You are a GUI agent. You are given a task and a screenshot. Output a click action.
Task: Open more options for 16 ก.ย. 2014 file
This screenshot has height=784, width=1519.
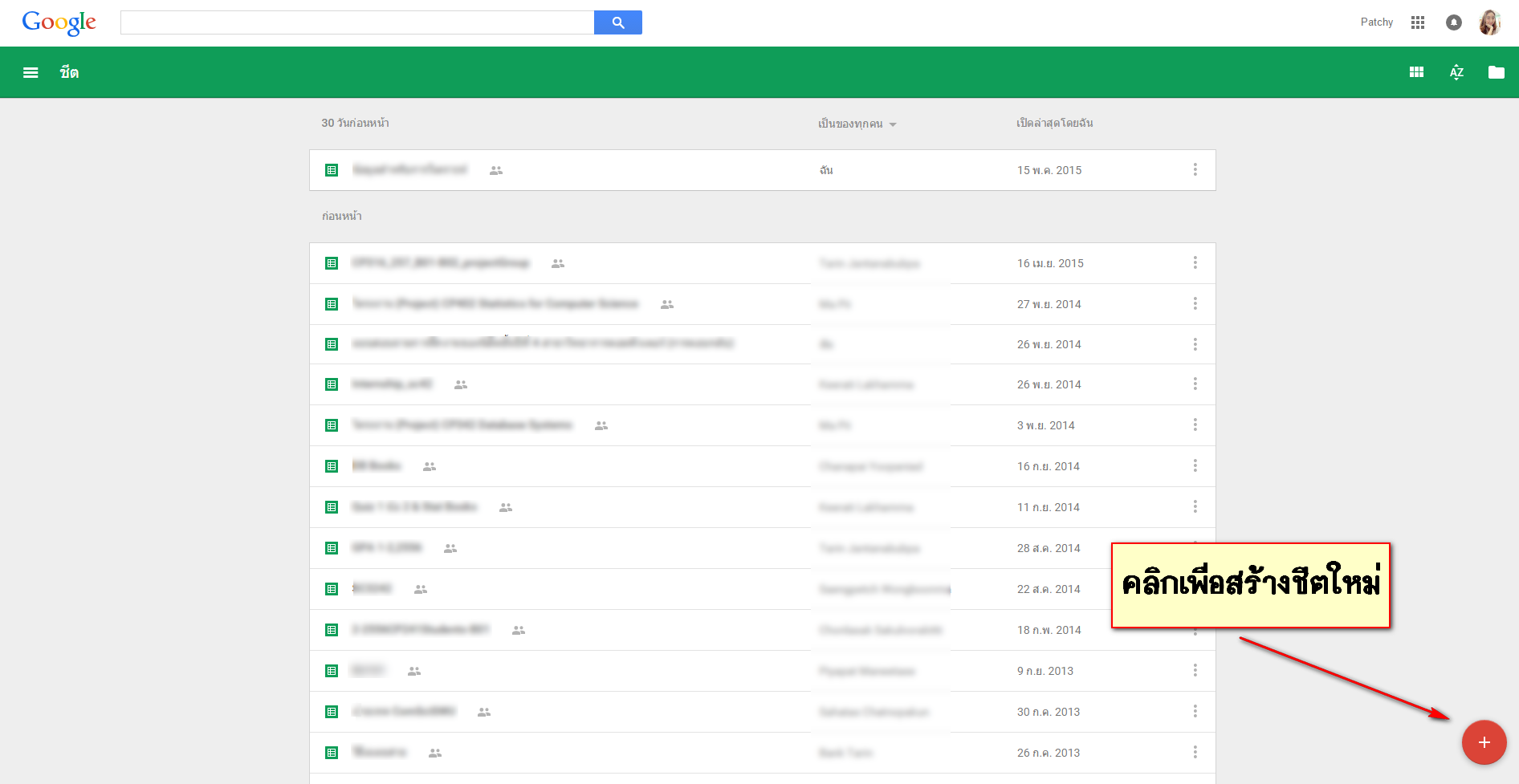pyautogui.click(x=1195, y=465)
